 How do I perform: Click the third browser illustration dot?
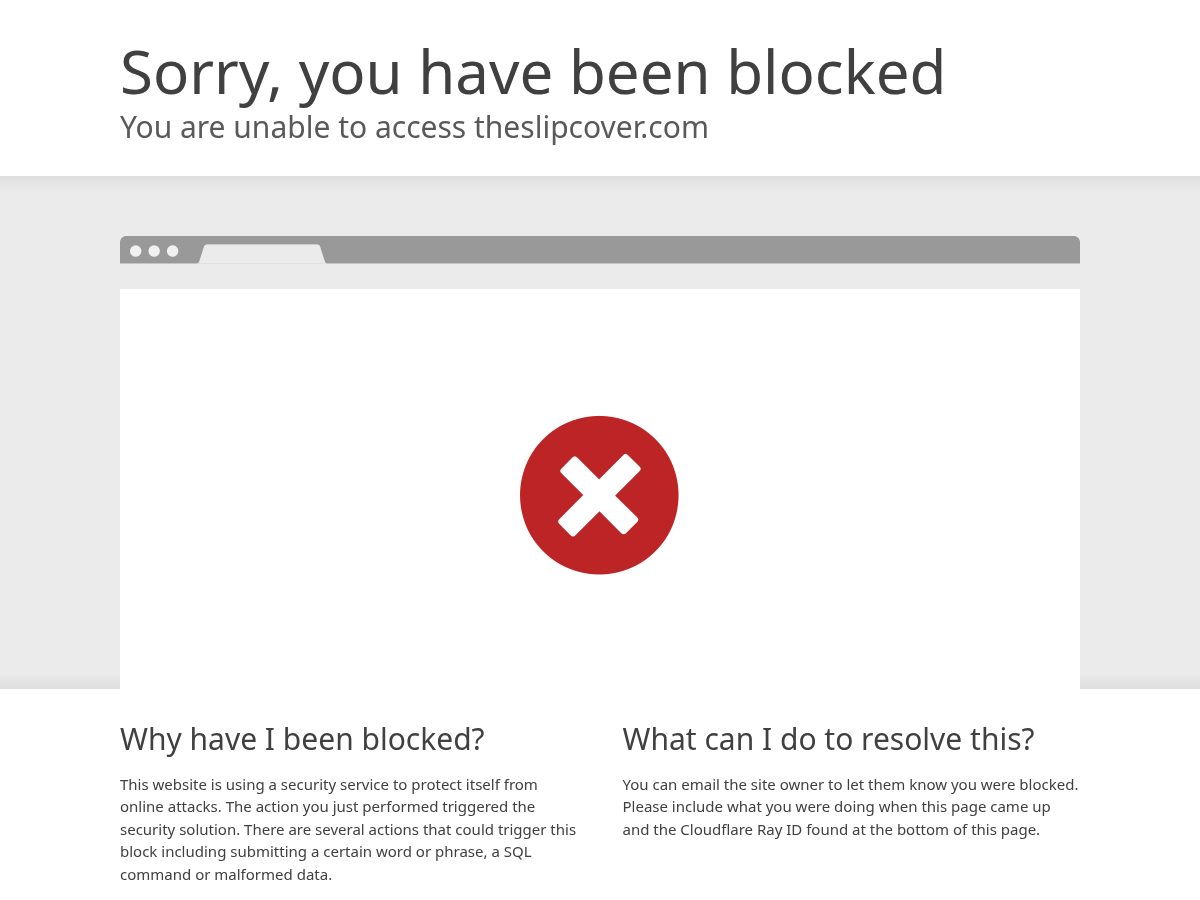(173, 251)
